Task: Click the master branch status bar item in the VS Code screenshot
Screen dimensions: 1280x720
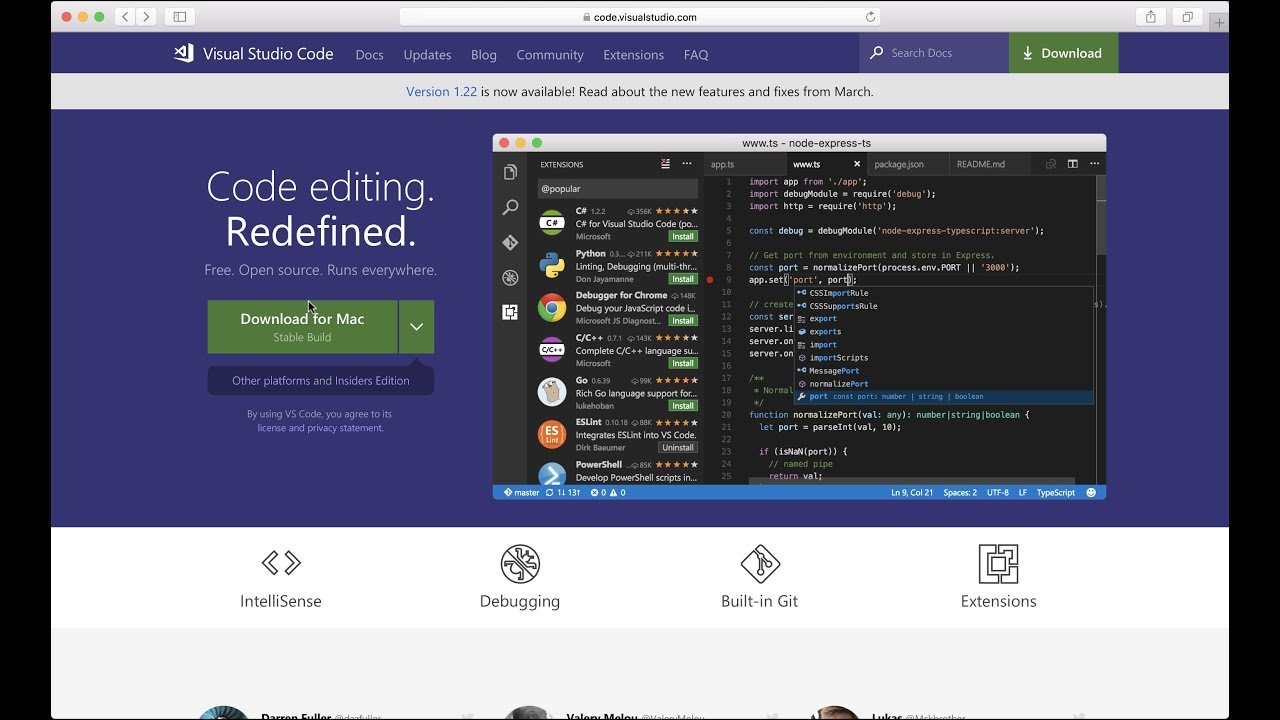Action: pyautogui.click(x=521, y=493)
